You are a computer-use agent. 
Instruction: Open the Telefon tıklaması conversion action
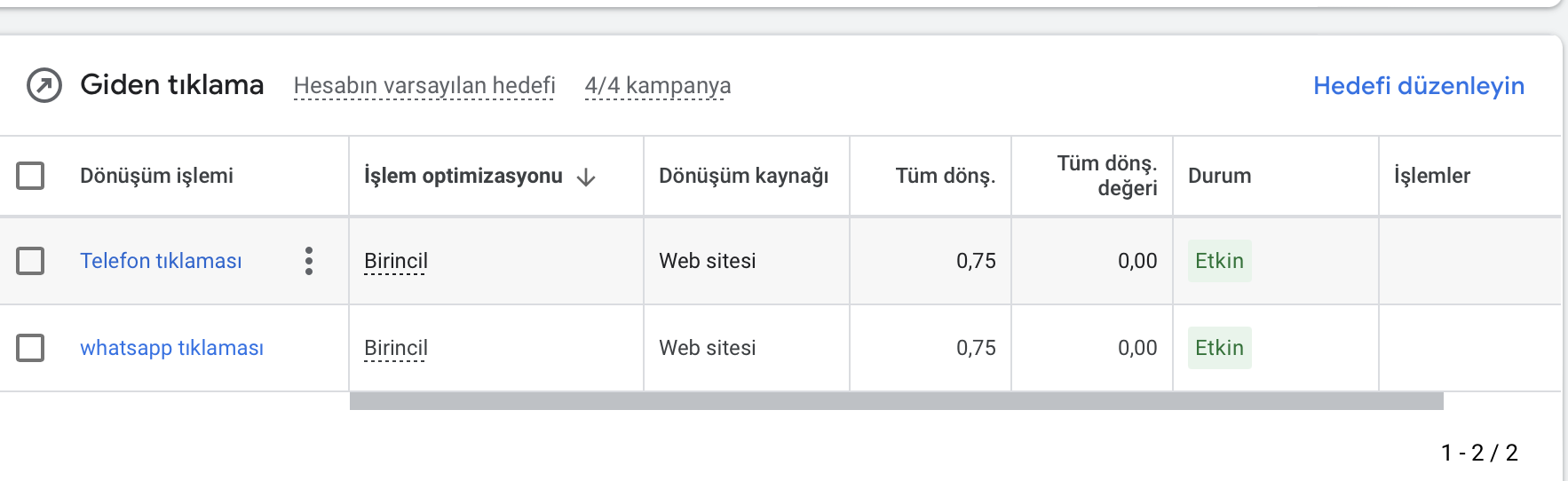pos(161,261)
